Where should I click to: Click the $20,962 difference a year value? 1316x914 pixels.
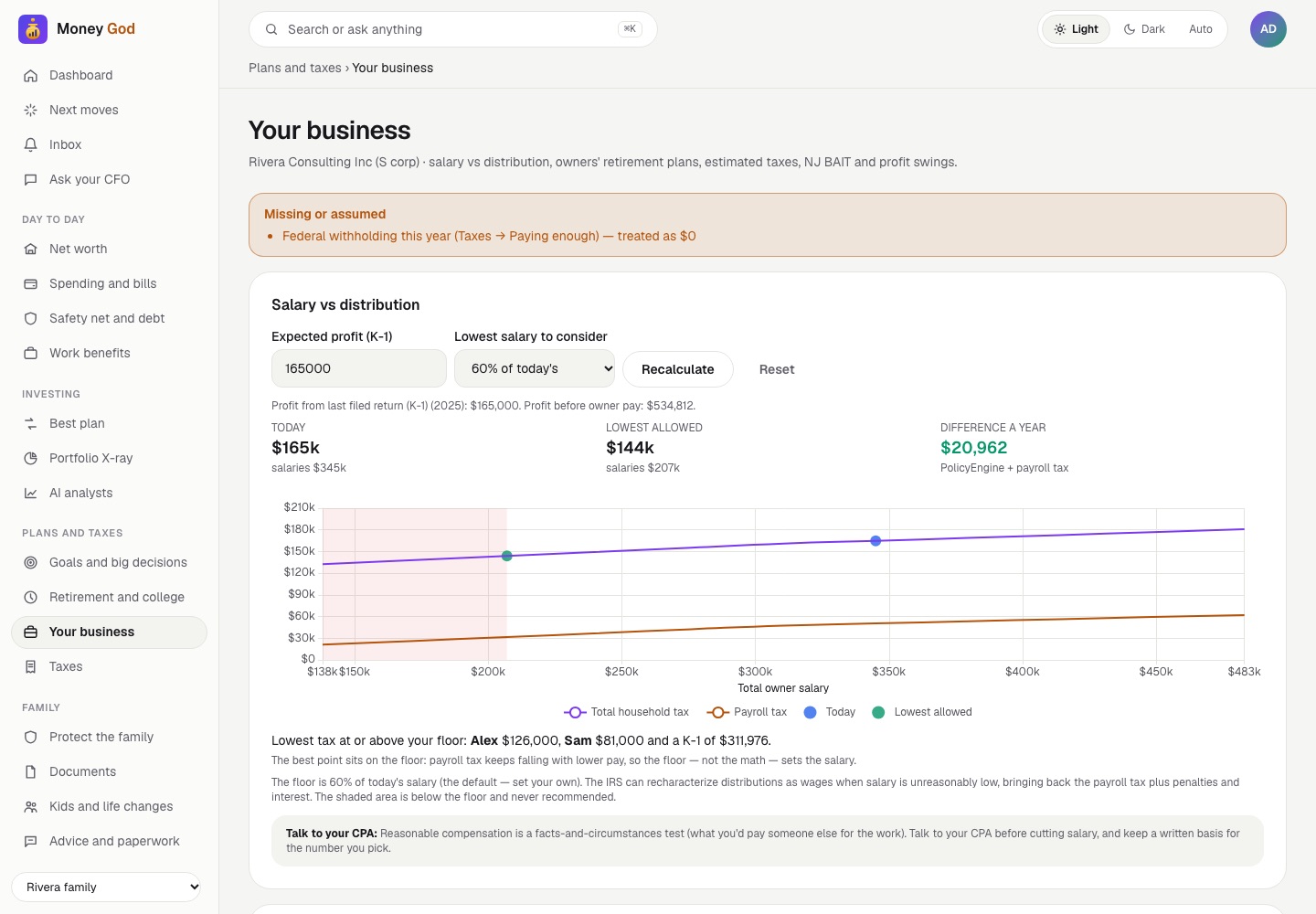974,448
